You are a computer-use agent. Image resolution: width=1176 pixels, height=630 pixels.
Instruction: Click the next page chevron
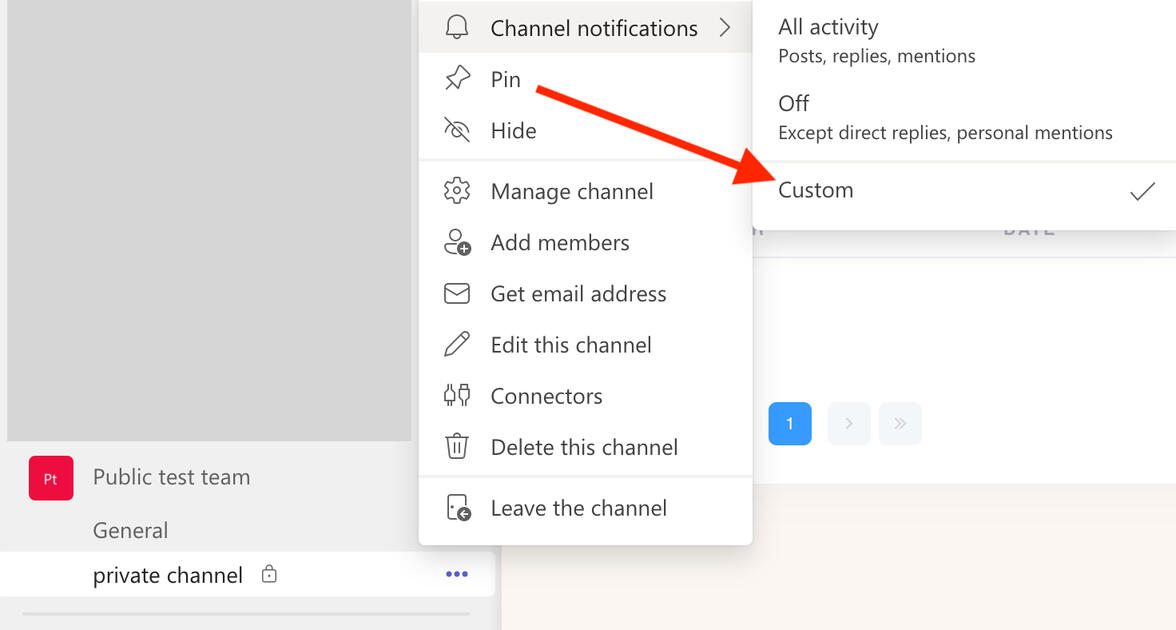848,423
